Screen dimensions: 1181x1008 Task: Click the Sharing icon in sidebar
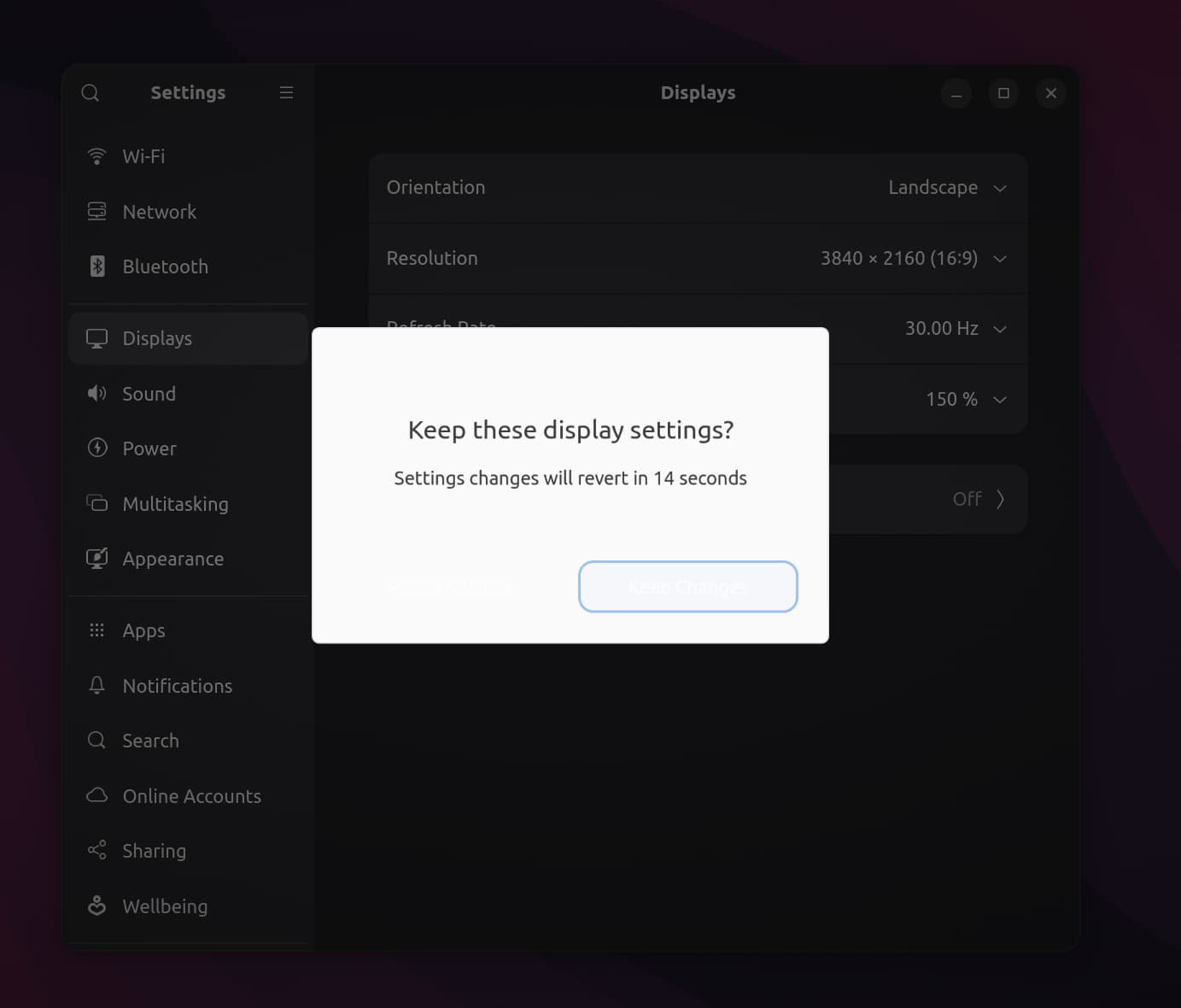97,851
